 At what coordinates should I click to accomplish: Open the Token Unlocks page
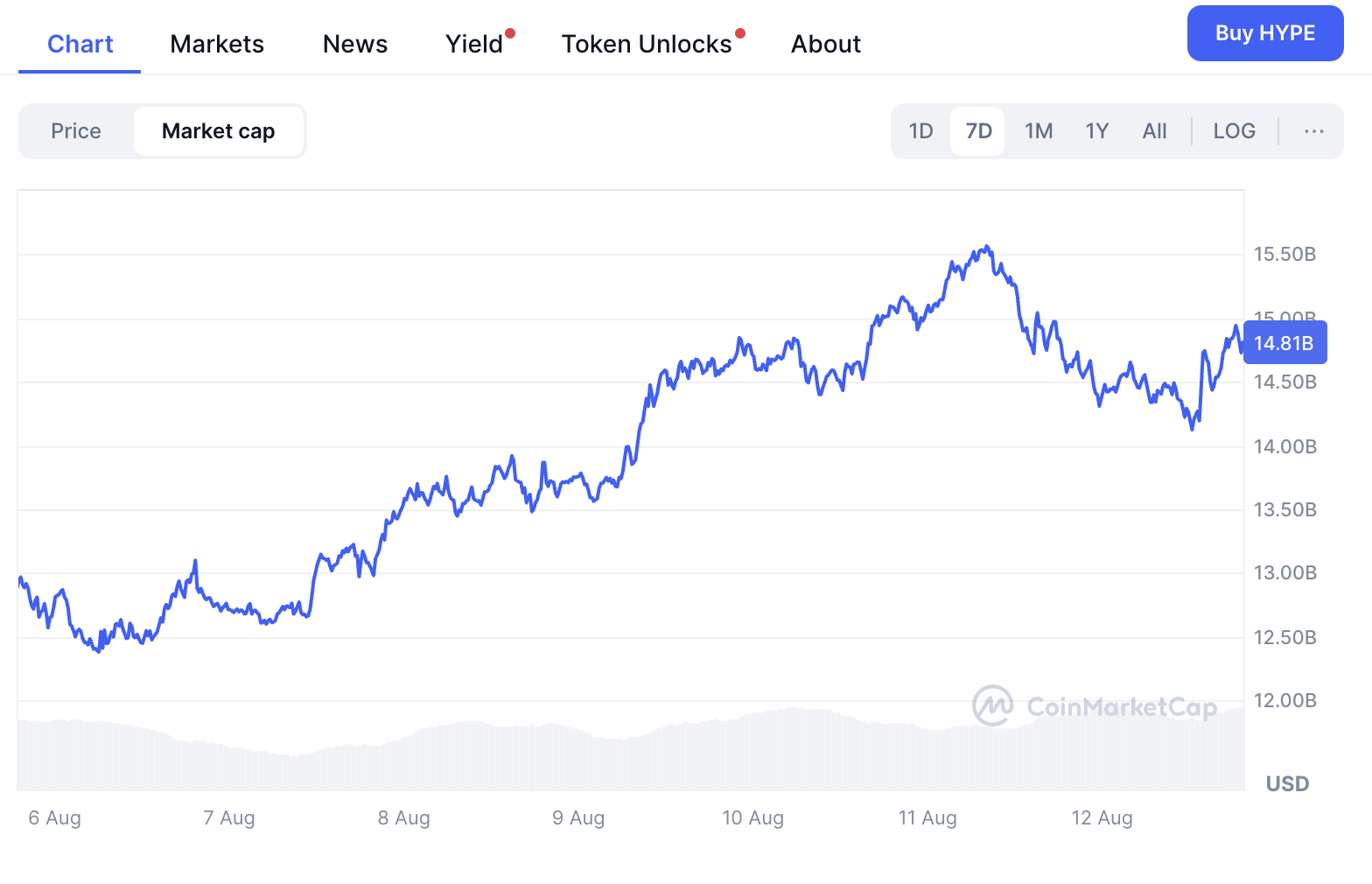647,44
